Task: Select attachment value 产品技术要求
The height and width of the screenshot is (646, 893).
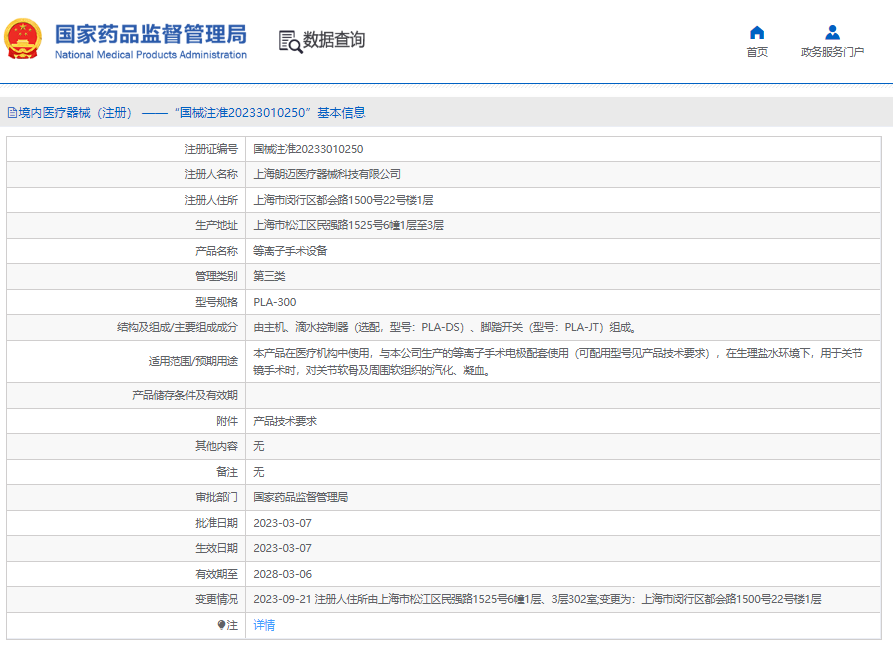Action: [285, 421]
